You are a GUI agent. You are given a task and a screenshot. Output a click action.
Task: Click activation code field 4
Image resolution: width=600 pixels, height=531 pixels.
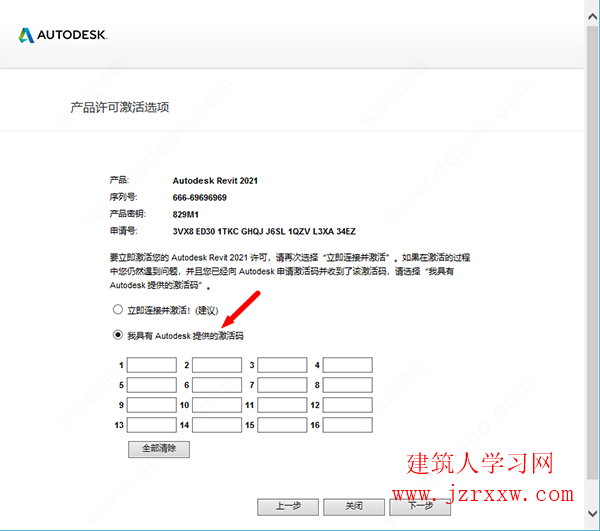point(347,365)
